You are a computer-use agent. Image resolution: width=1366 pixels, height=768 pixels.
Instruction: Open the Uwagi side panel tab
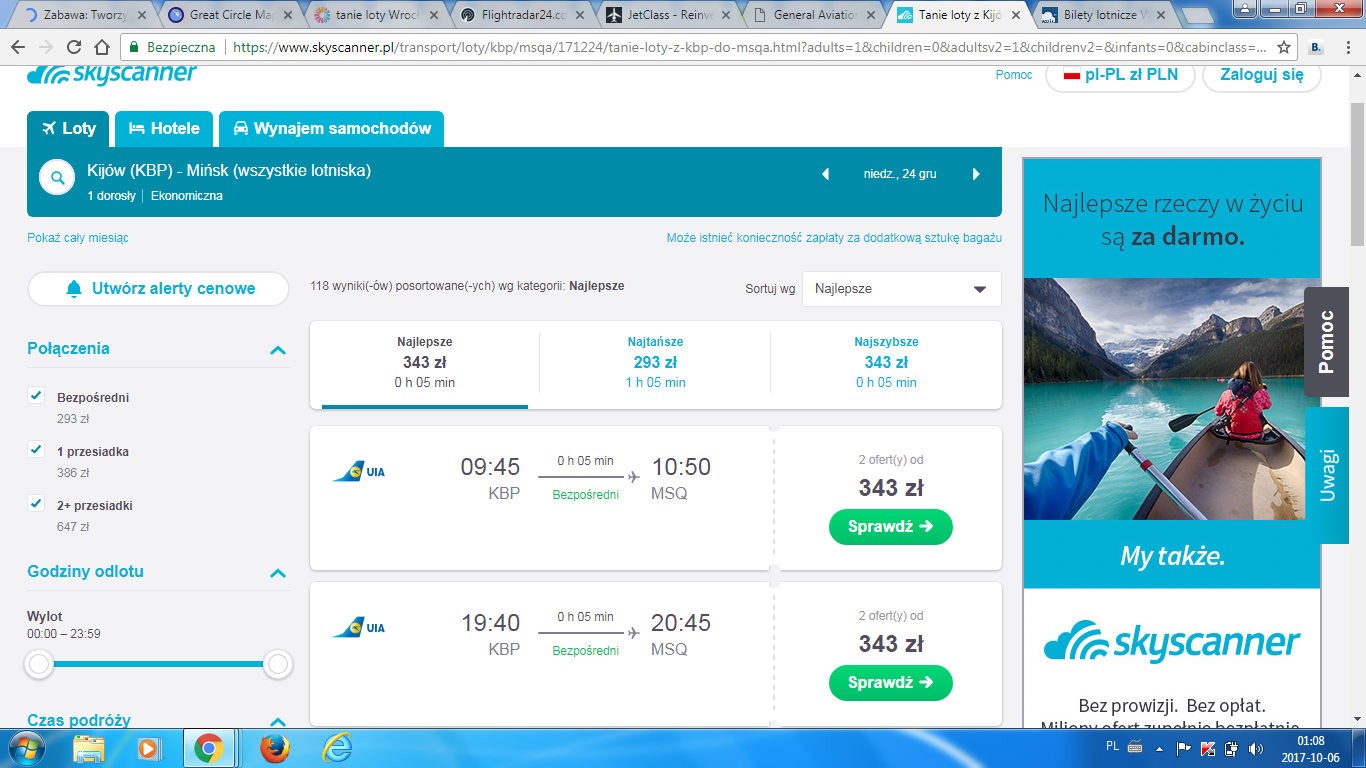(x=1327, y=475)
